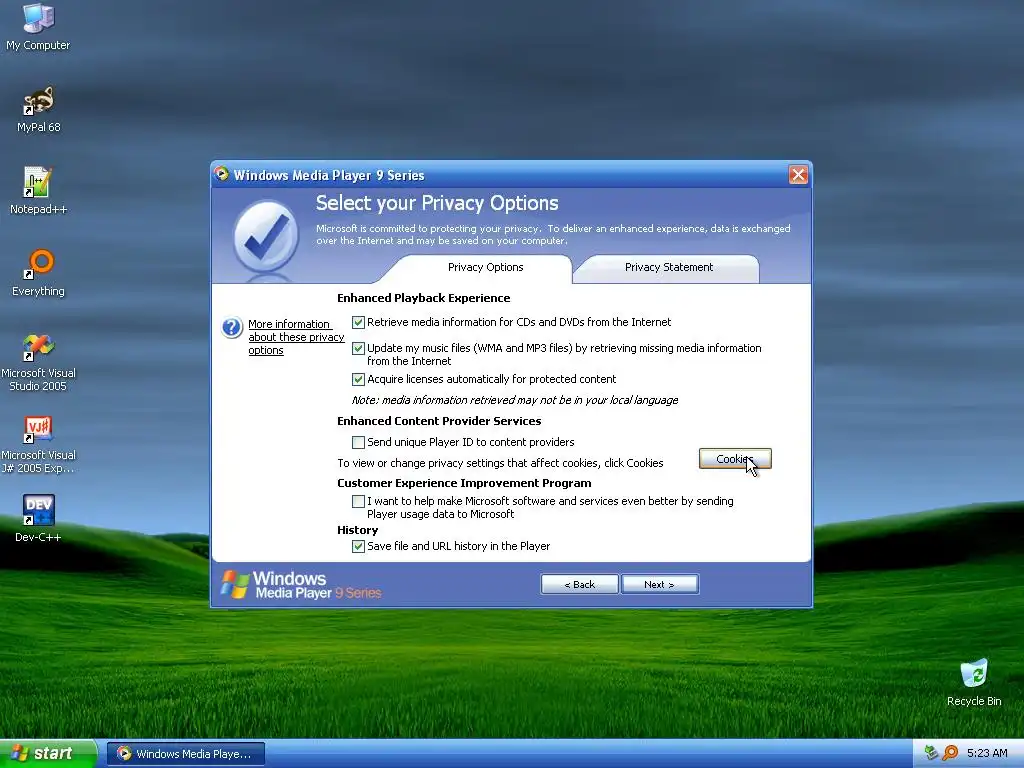Enable Send unique Player ID to content providers

pos(358,442)
